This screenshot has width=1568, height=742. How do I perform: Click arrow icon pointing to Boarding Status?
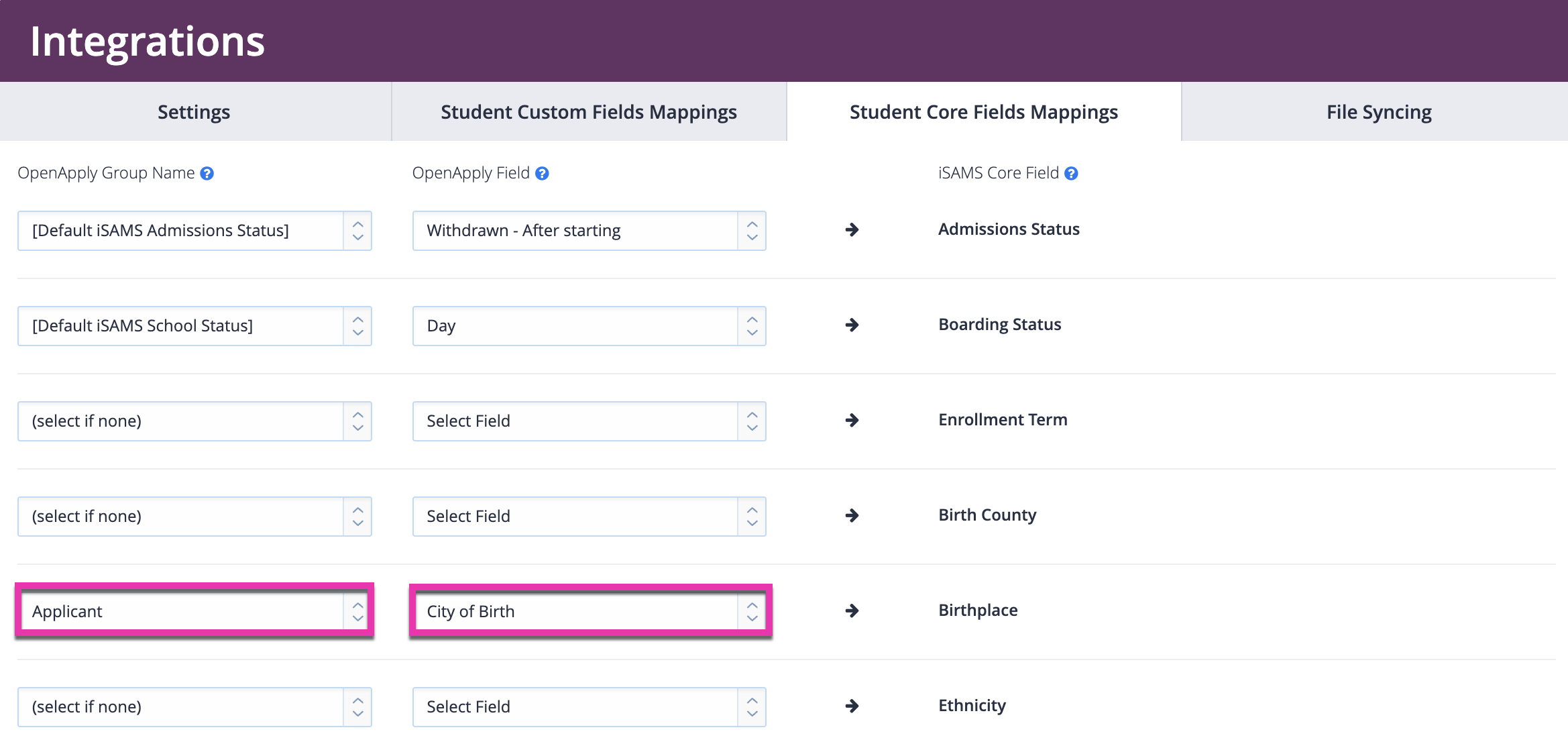click(852, 325)
